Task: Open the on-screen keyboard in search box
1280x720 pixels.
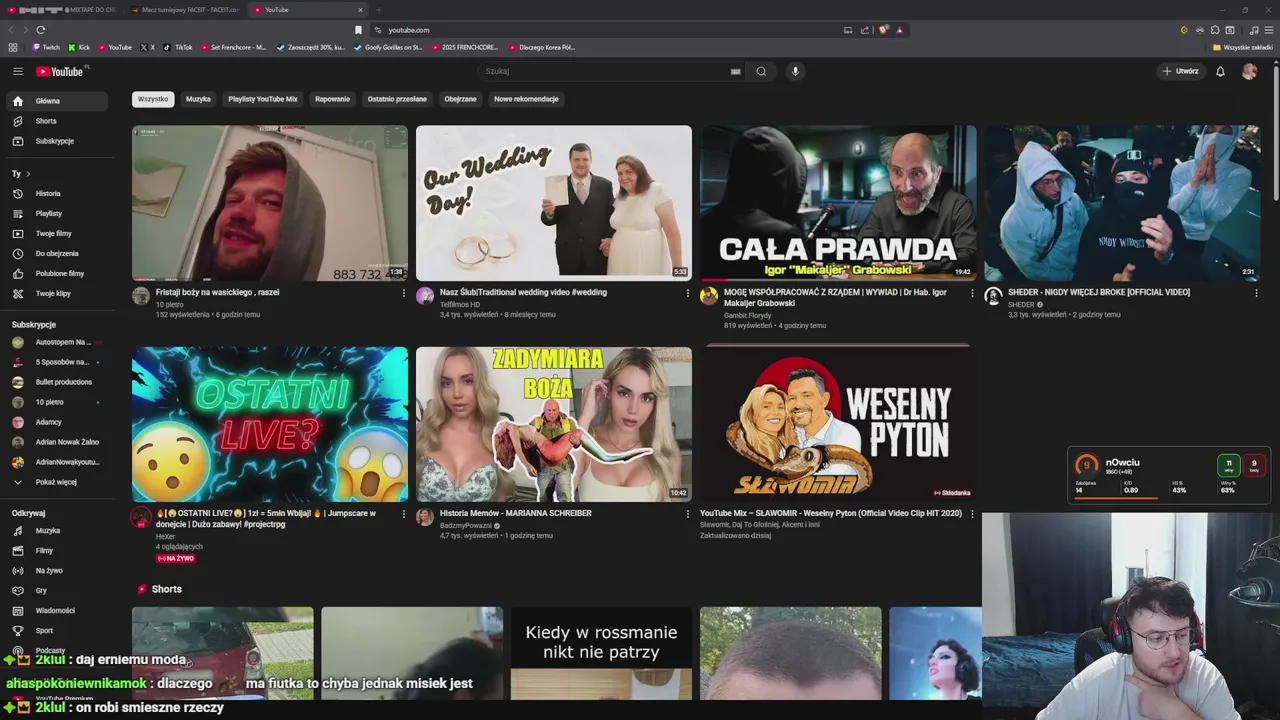Action: 735,71
